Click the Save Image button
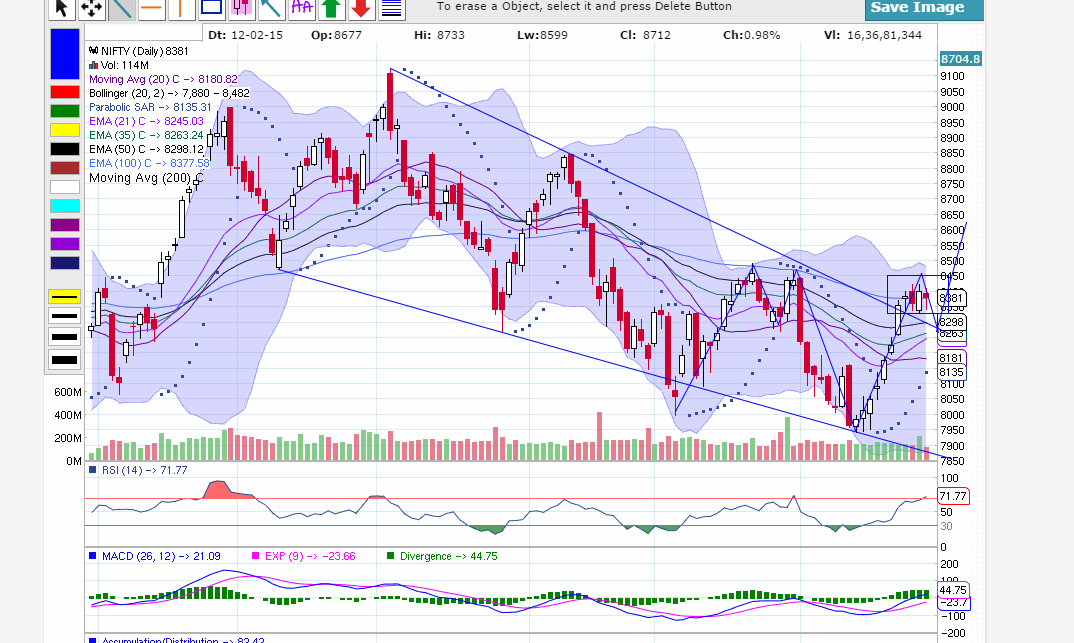The height and width of the screenshot is (643, 1074). (924, 9)
